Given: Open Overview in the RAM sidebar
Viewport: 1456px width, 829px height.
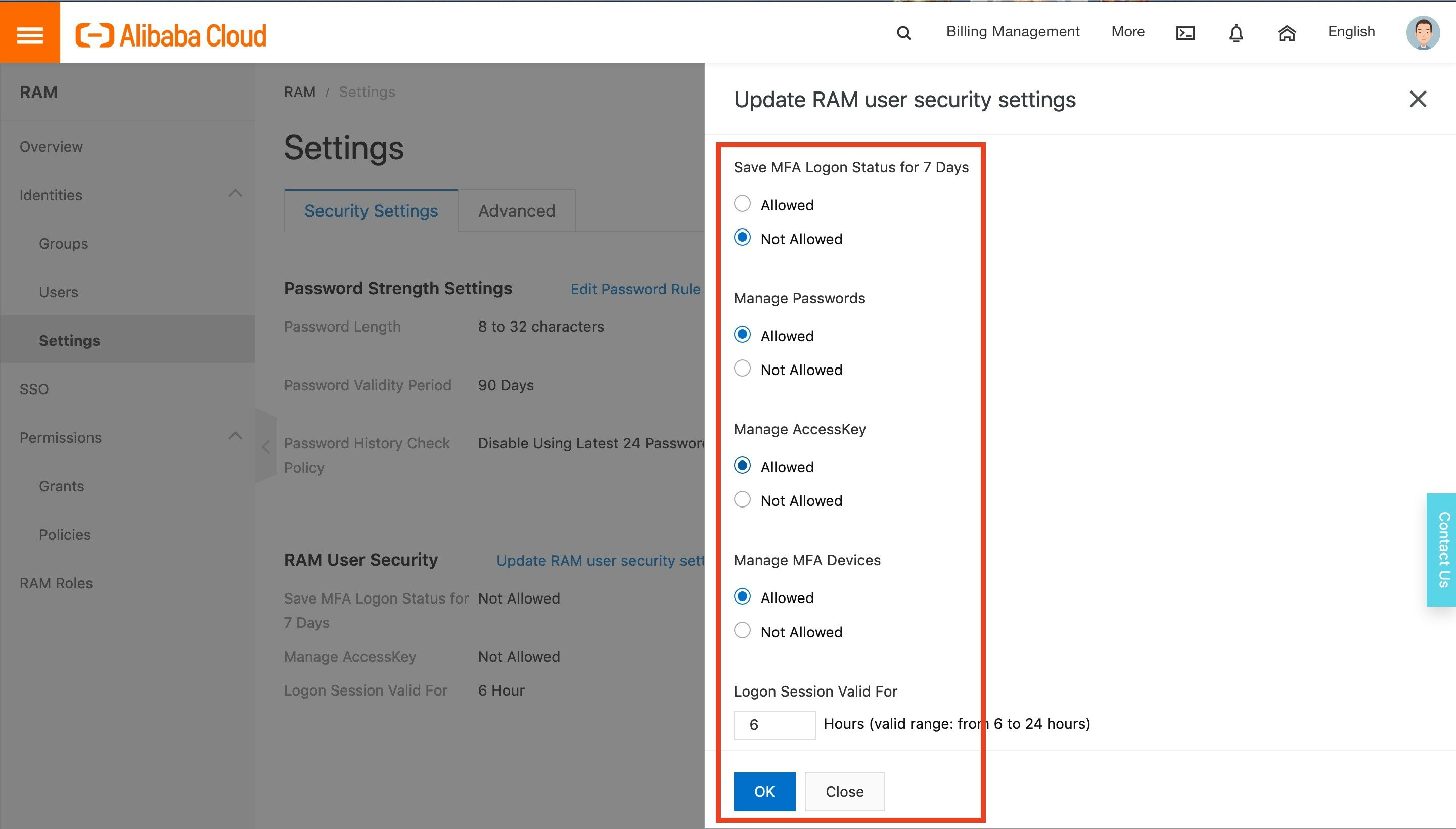Looking at the screenshot, I should click(51, 146).
